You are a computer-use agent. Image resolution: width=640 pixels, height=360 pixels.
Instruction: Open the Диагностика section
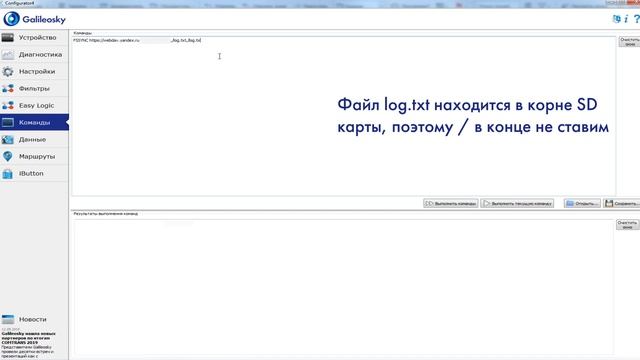34,55
